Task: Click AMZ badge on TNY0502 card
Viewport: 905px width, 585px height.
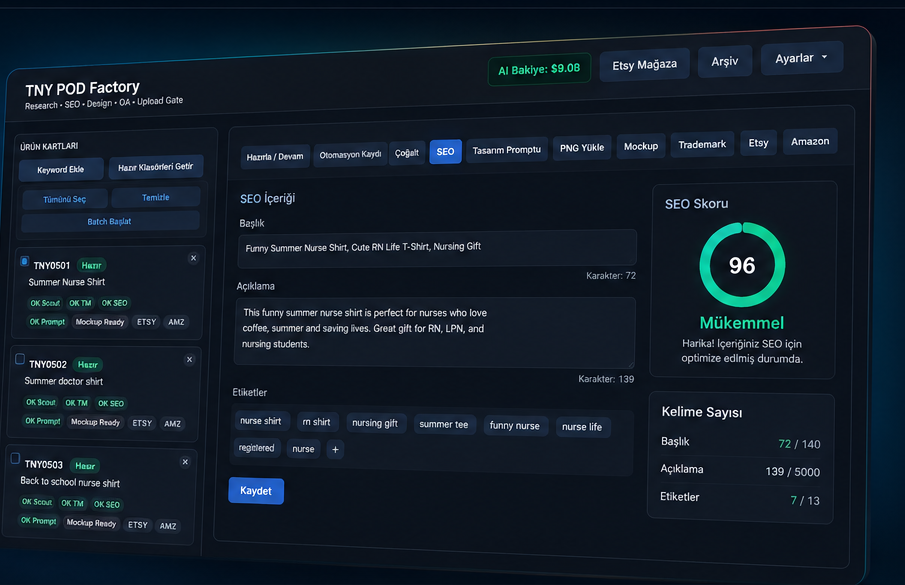Action: click(x=173, y=423)
